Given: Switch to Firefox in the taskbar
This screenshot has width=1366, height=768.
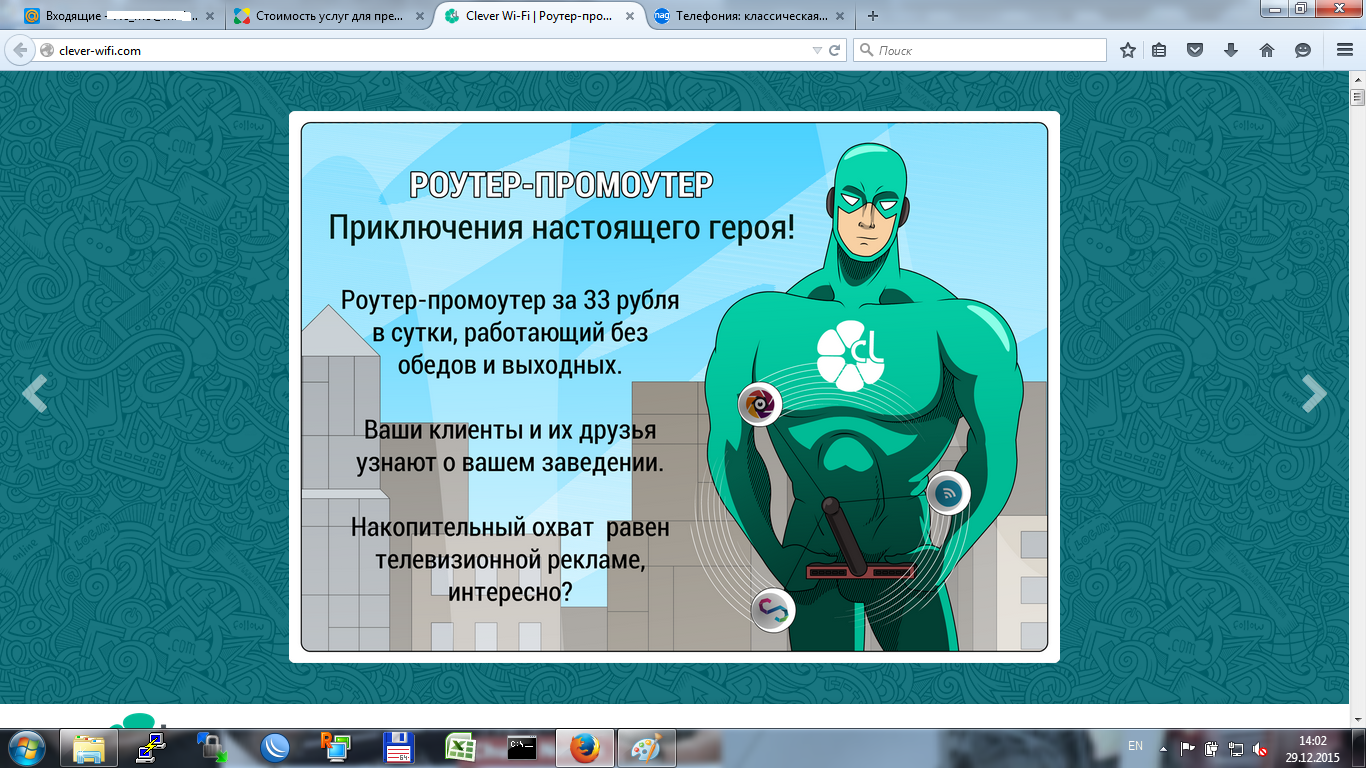Looking at the screenshot, I should pyautogui.click(x=583, y=748).
